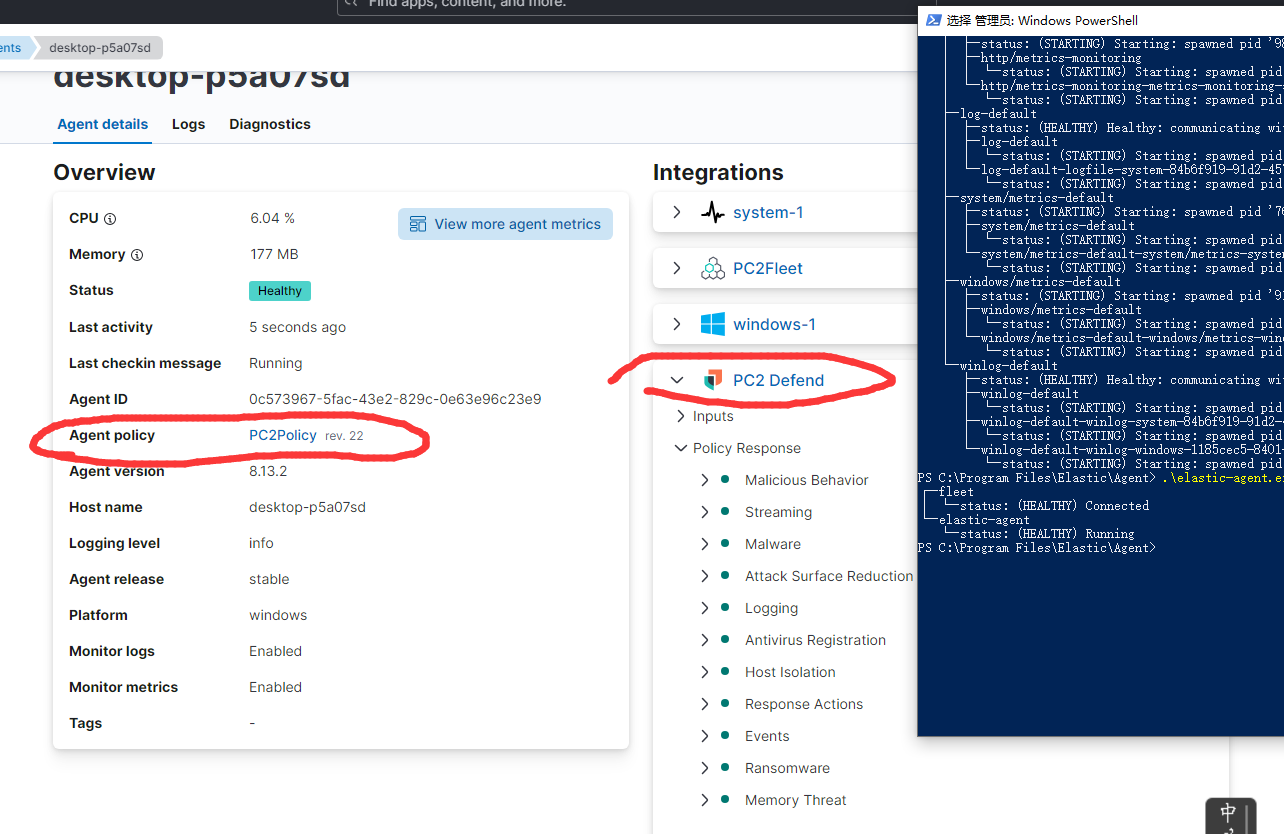Expand the Memory Threat row
The image size is (1284, 834).
[x=705, y=800]
